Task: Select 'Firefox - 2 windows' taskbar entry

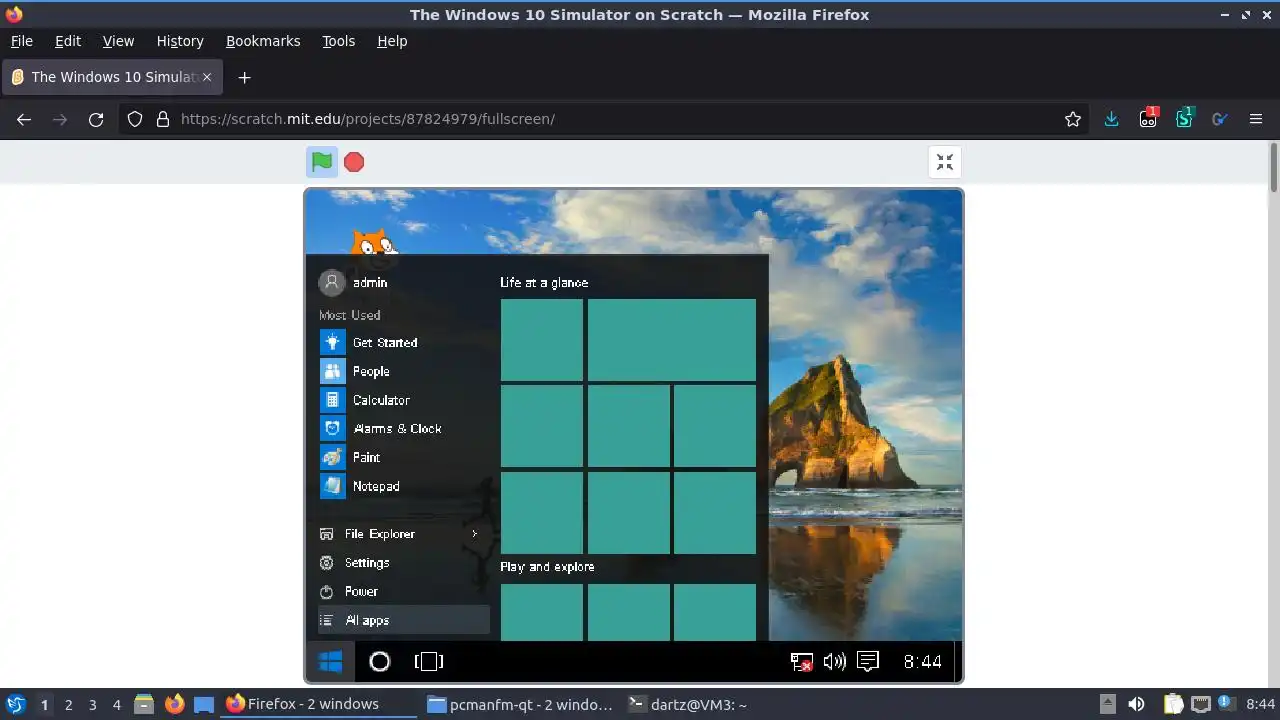Action: click(x=320, y=704)
